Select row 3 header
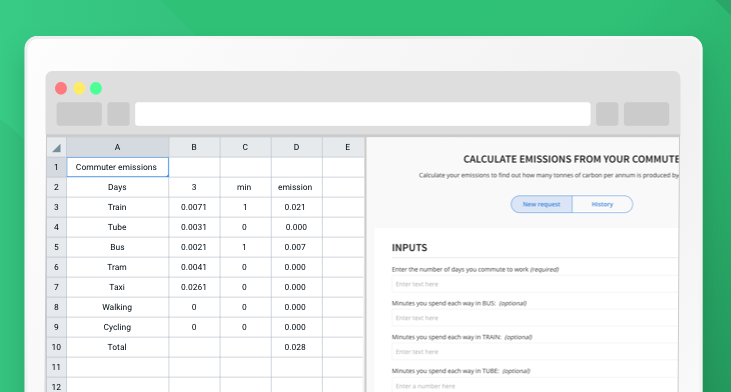This screenshot has width=731, height=392. pos(56,207)
